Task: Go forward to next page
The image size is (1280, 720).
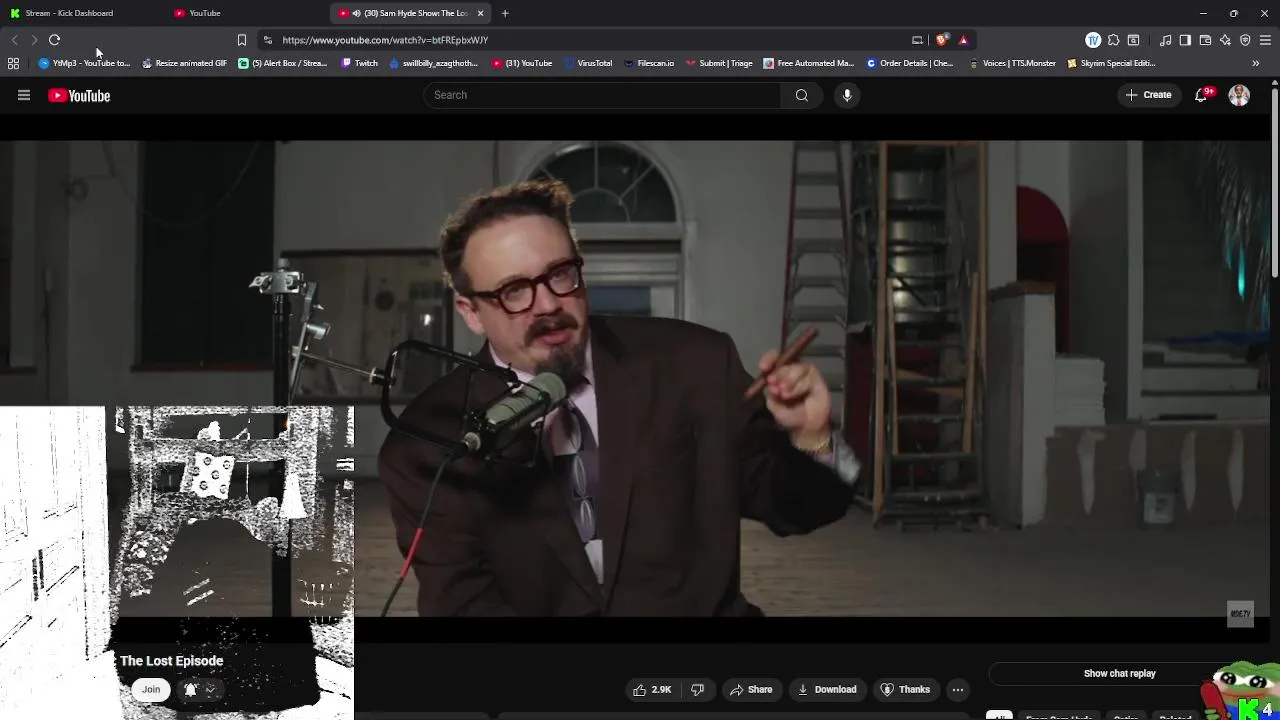Action: [x=34, y=40]
